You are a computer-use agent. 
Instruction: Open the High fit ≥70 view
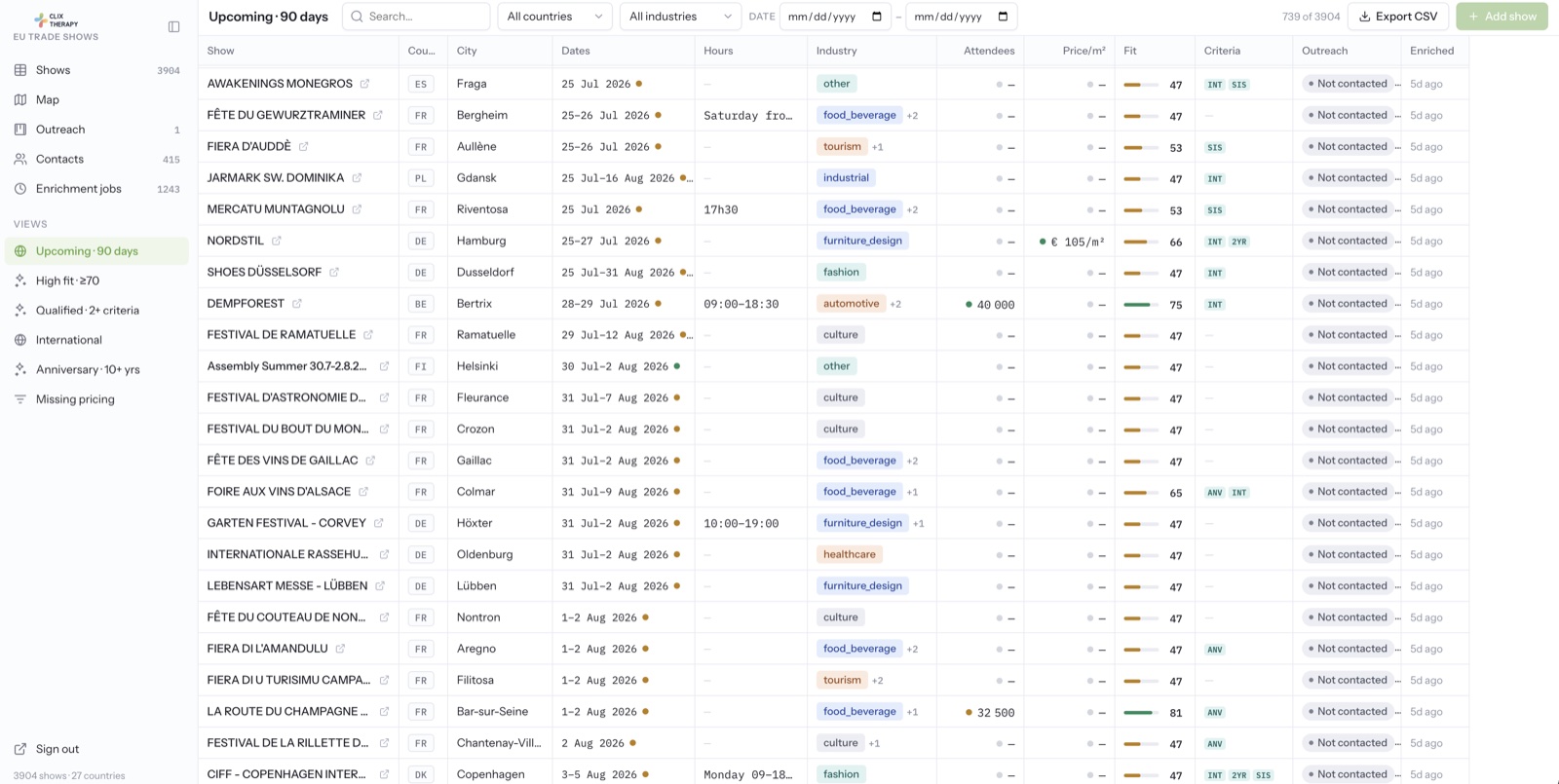(67, 280)
